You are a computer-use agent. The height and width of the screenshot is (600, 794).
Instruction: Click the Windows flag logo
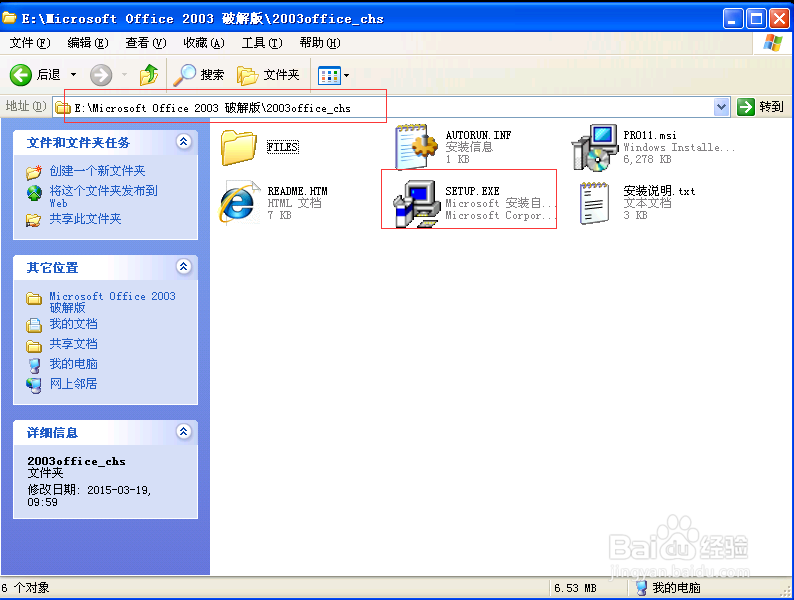(x=772, y=43)
